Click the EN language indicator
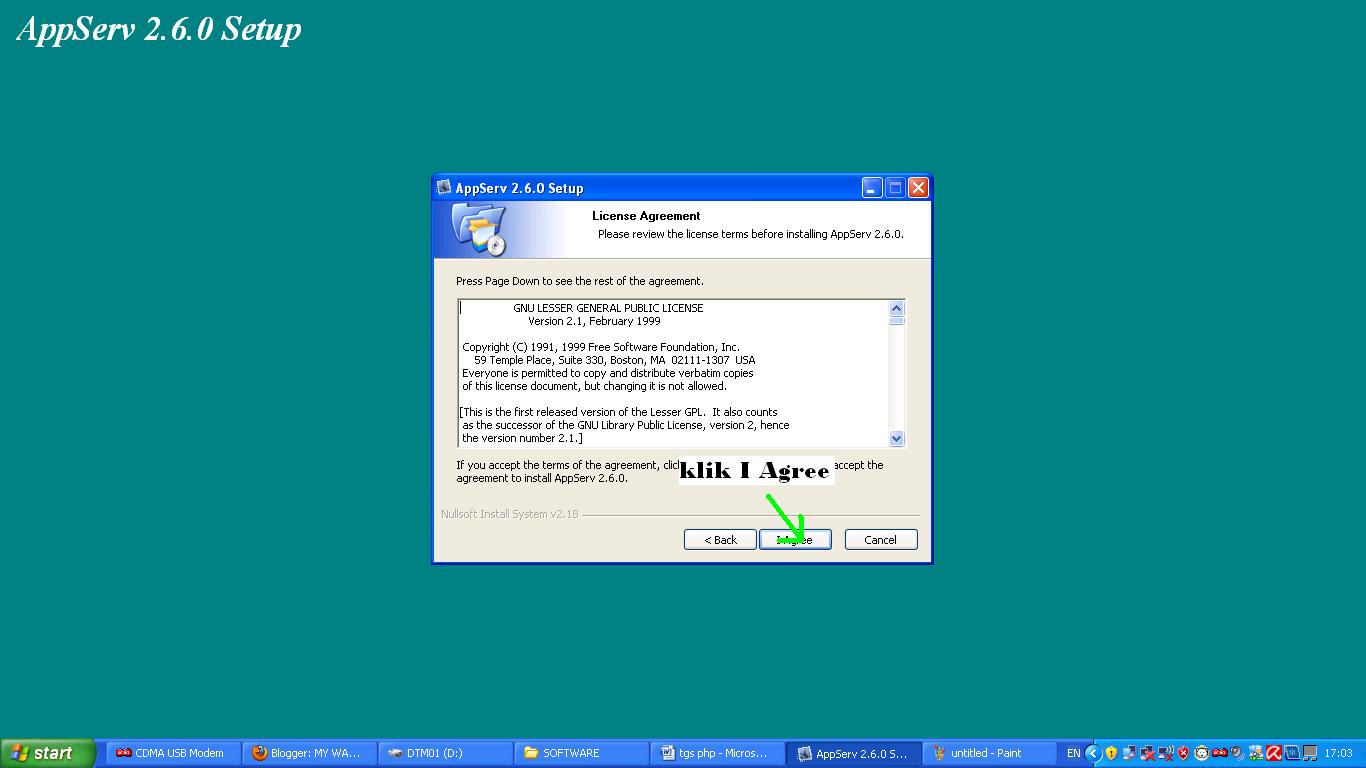 (x=1073, y=753)
